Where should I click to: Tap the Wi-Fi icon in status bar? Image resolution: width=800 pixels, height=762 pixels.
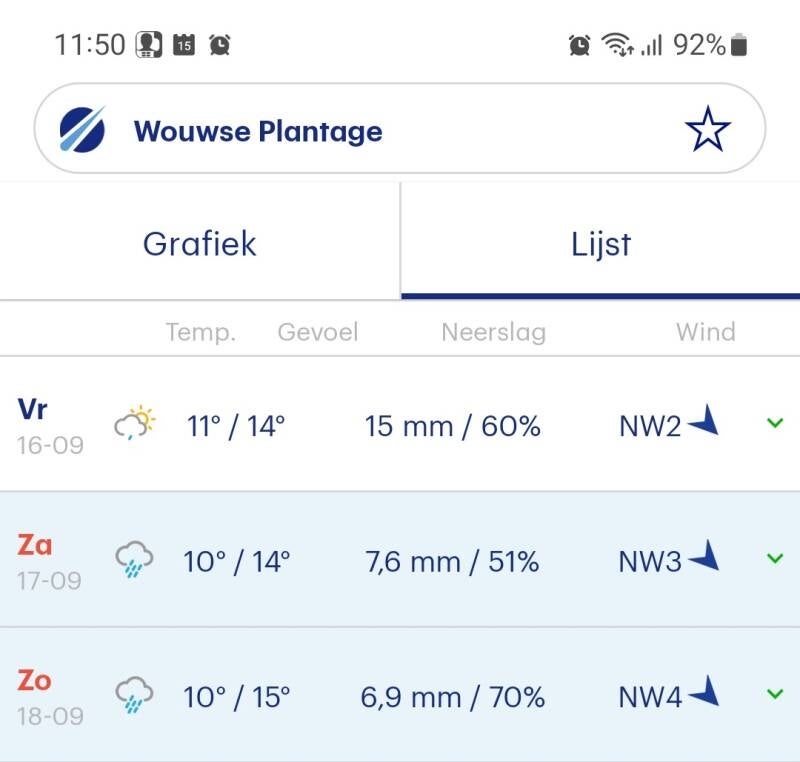[616, 45]
